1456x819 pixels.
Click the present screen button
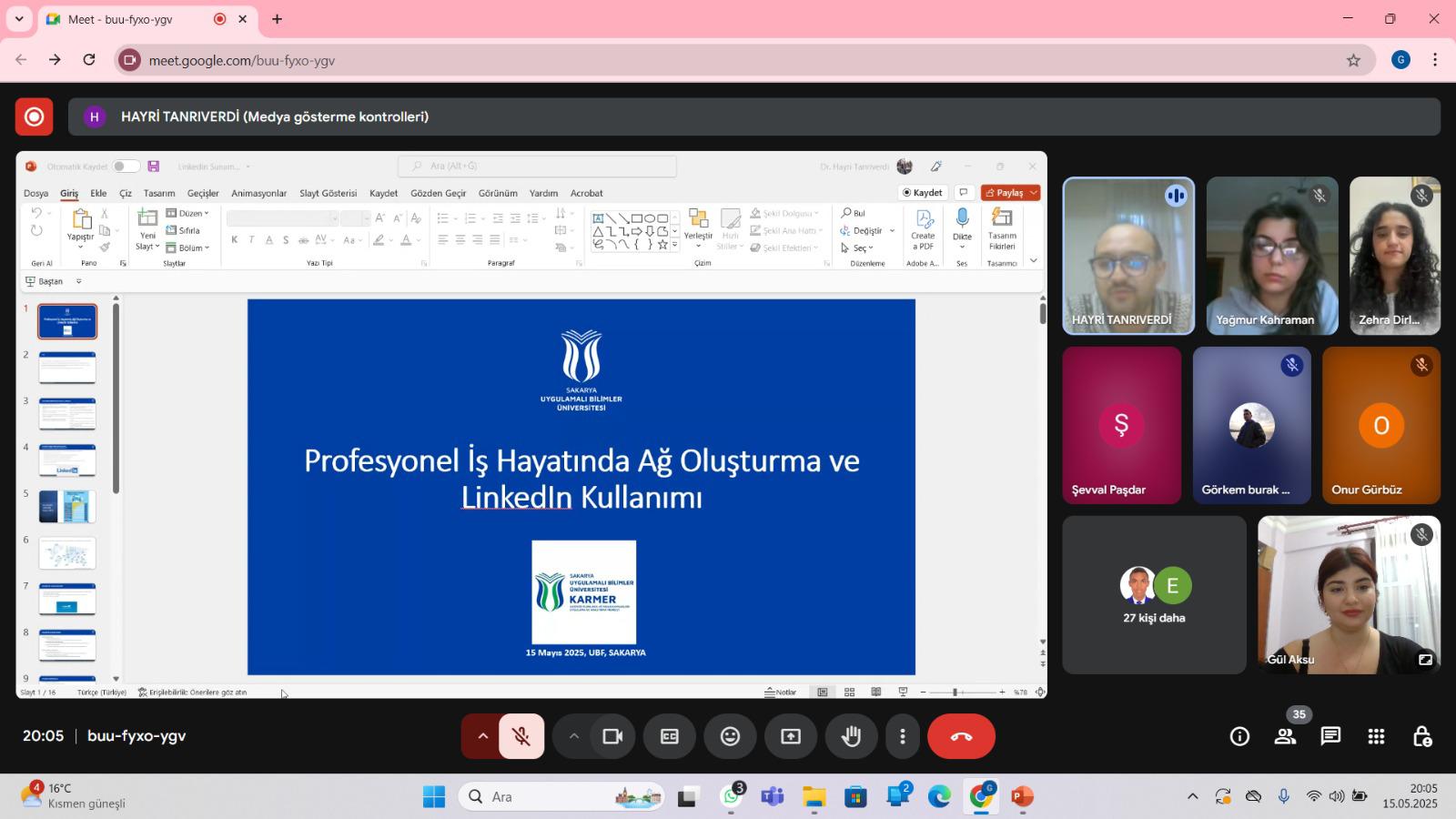pos(791,736)
